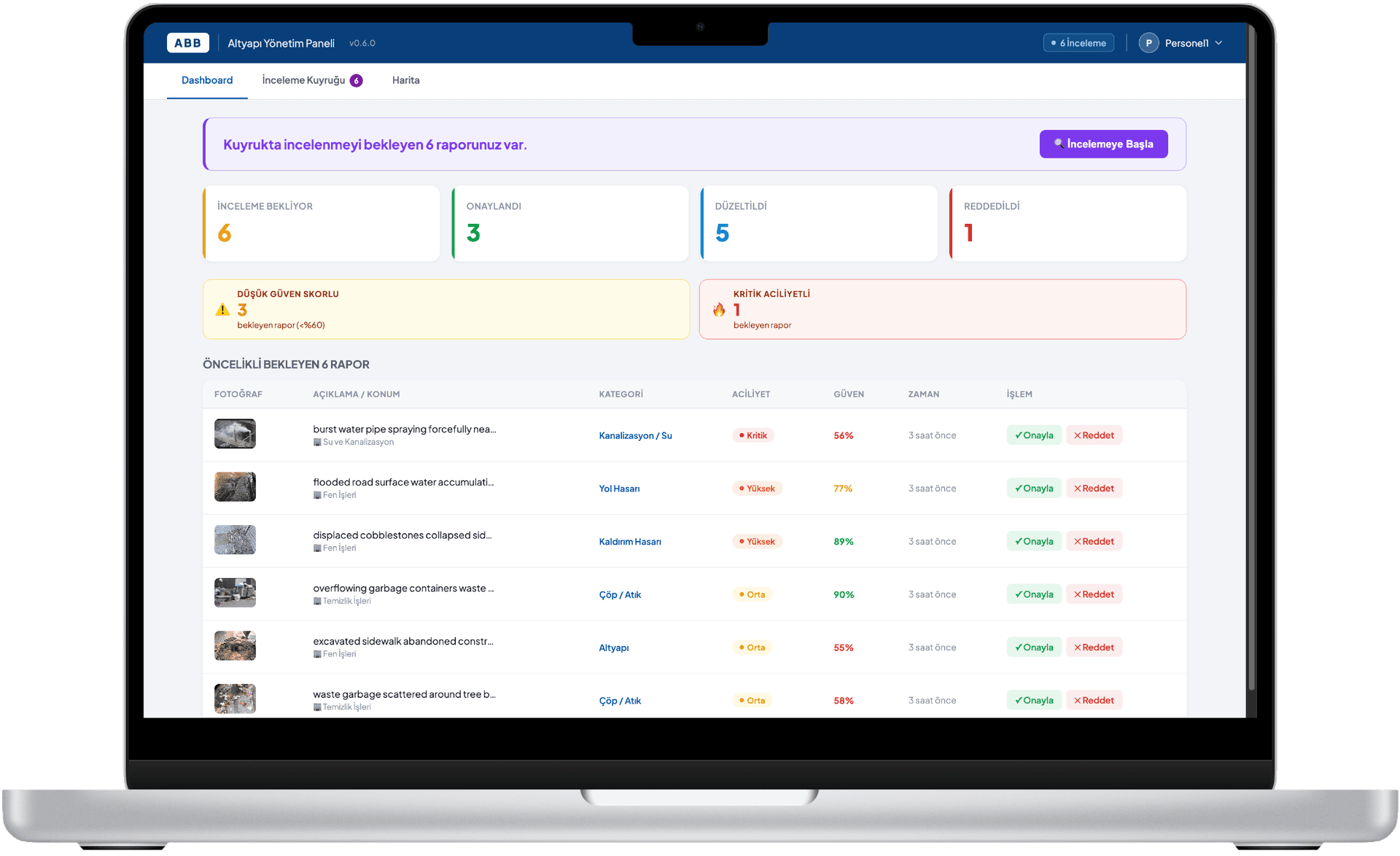Approve the displaced cobblestones report
This screenshot has width=1400, height=856.
1034,541
